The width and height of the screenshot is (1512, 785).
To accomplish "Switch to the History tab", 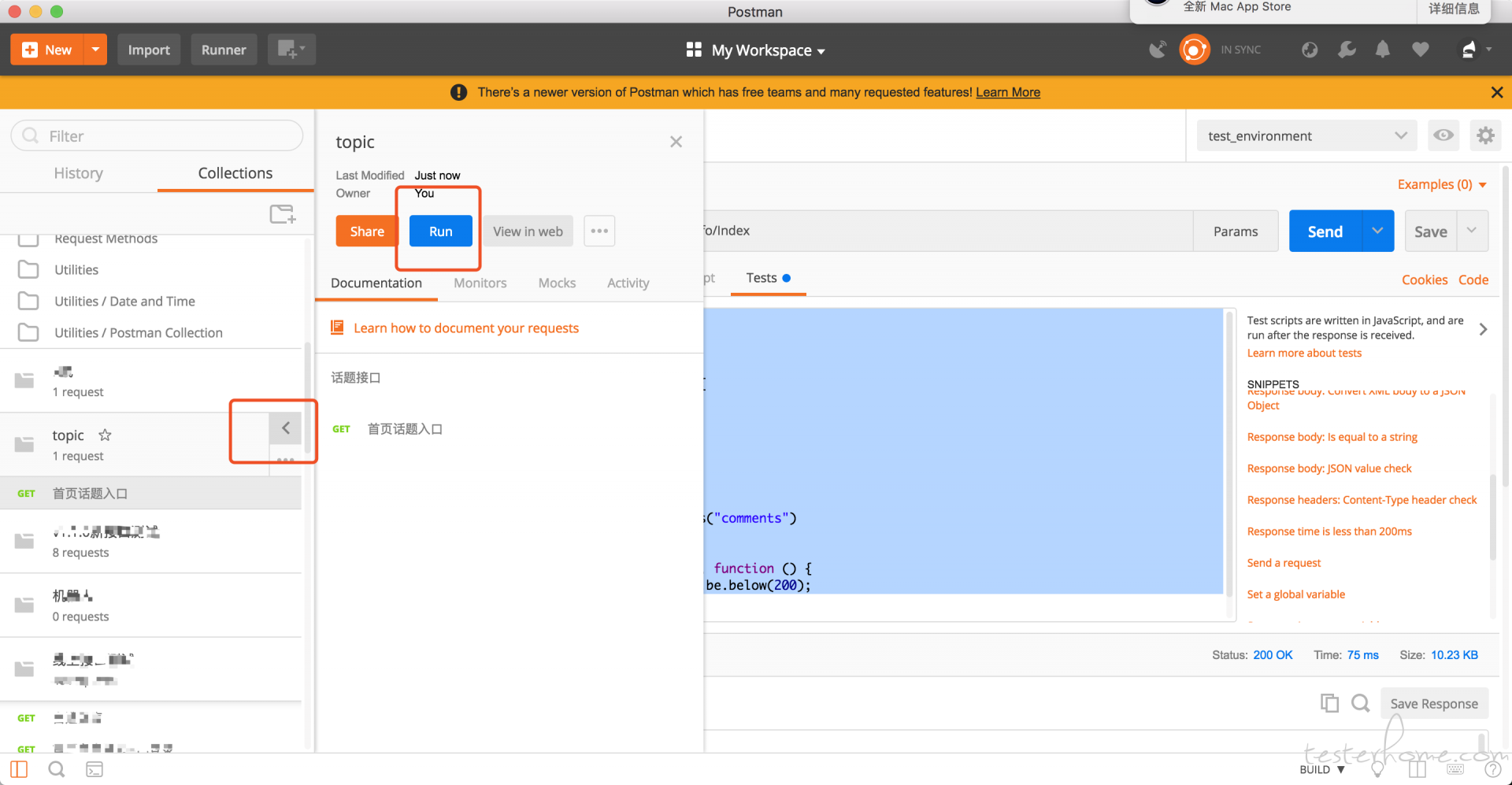I will [x=78, y=173].
